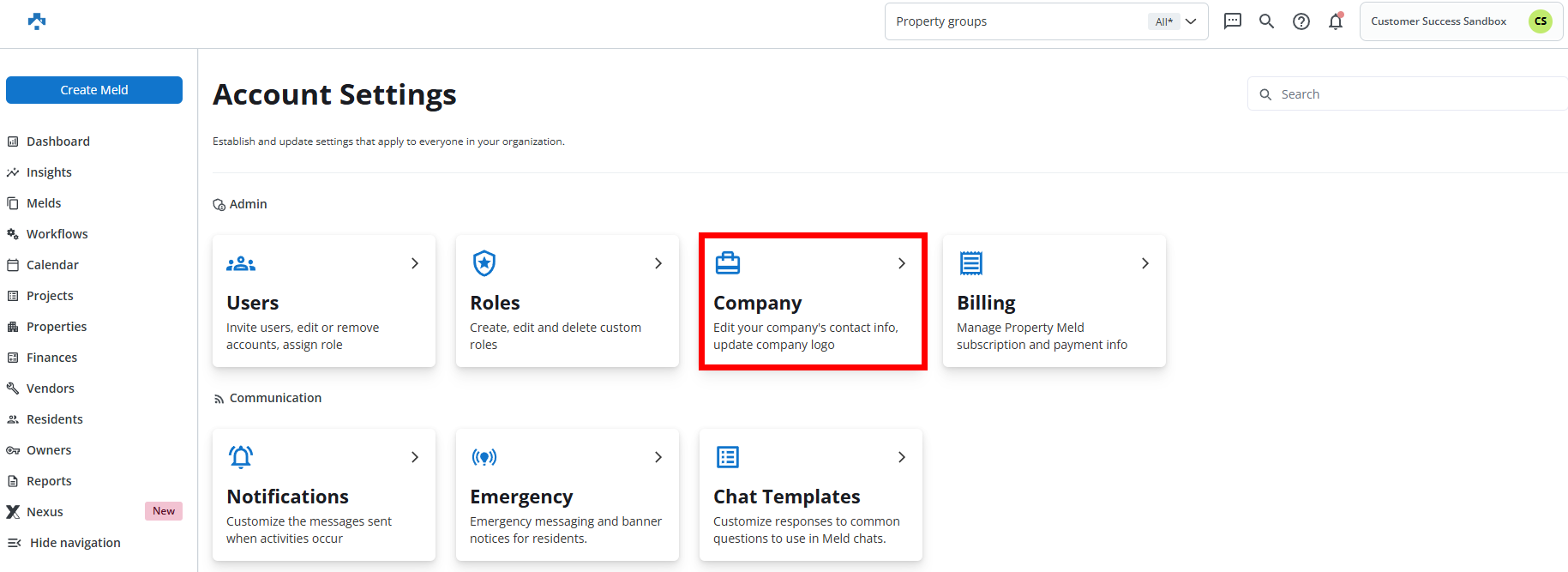Open Notifications card chevron arrow
Viewport: 1568px width, 572px height.
(414, 457)
